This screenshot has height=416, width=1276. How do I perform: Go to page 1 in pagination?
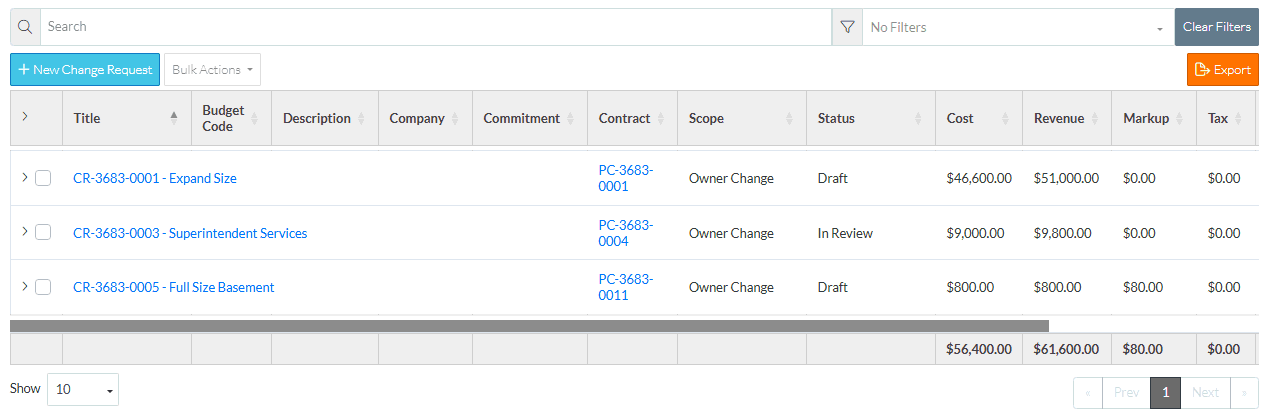(1165, 392)
